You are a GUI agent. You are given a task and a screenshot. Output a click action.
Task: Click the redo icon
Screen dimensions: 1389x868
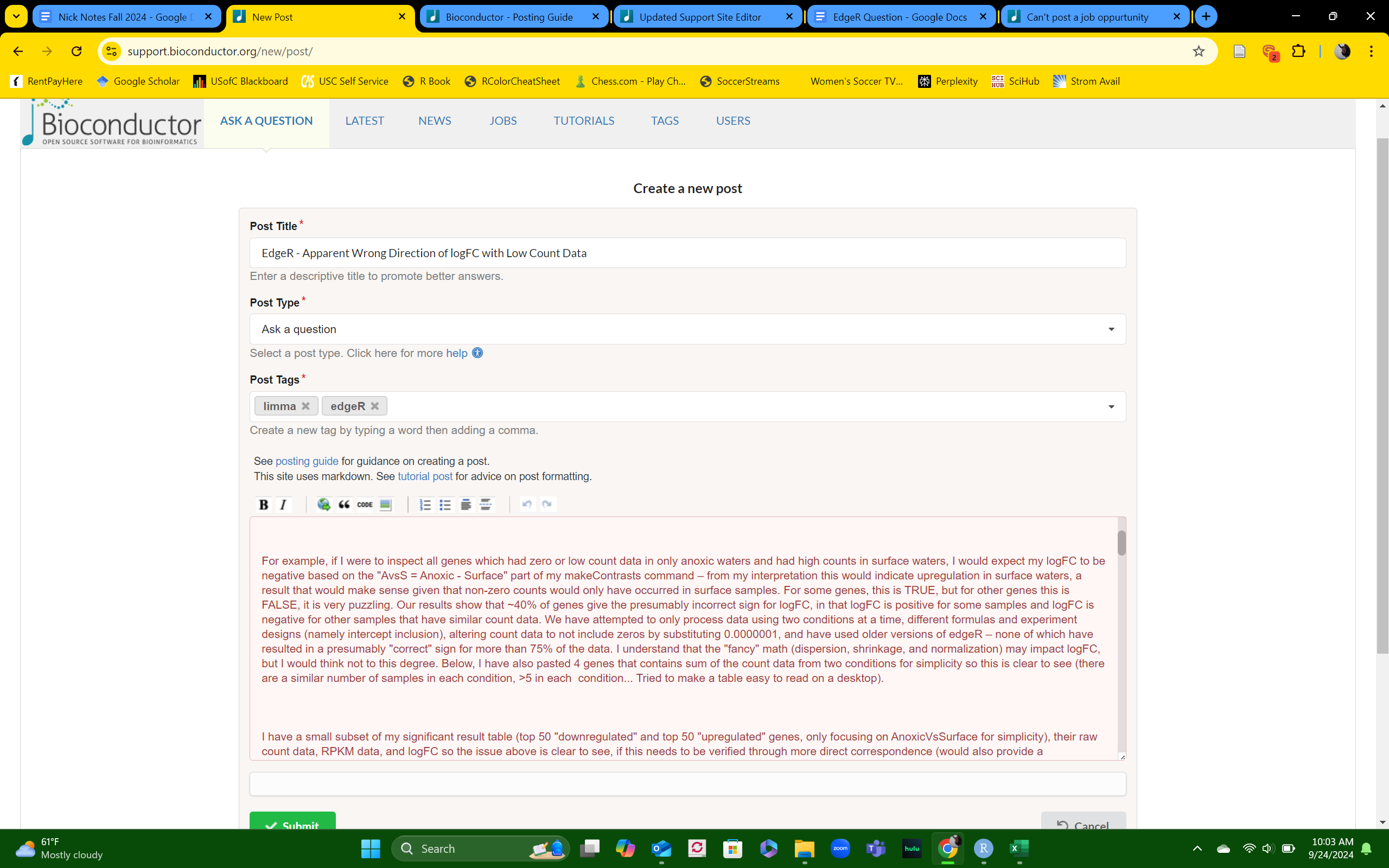click(x=548, y=503)
